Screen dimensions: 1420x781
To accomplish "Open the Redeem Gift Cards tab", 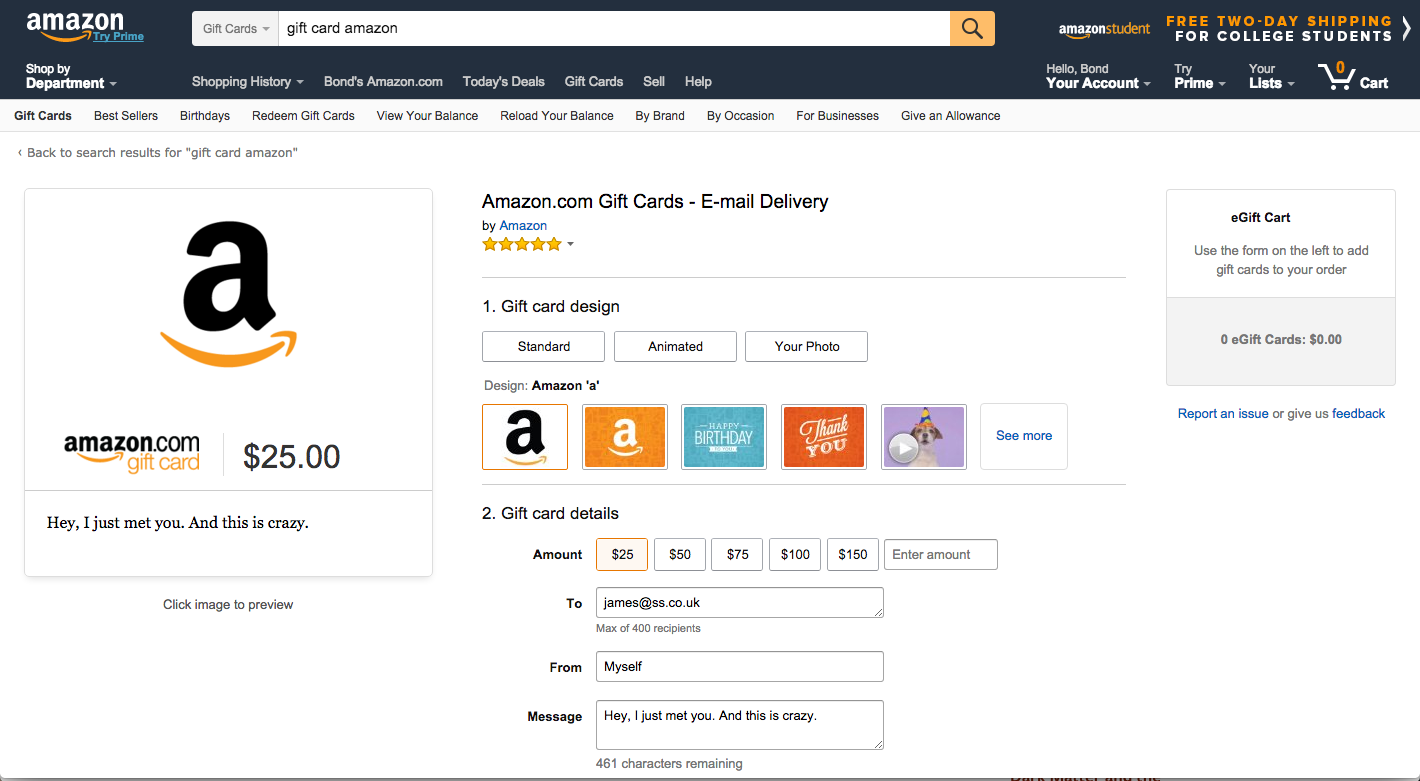I will tap(303, 116).
